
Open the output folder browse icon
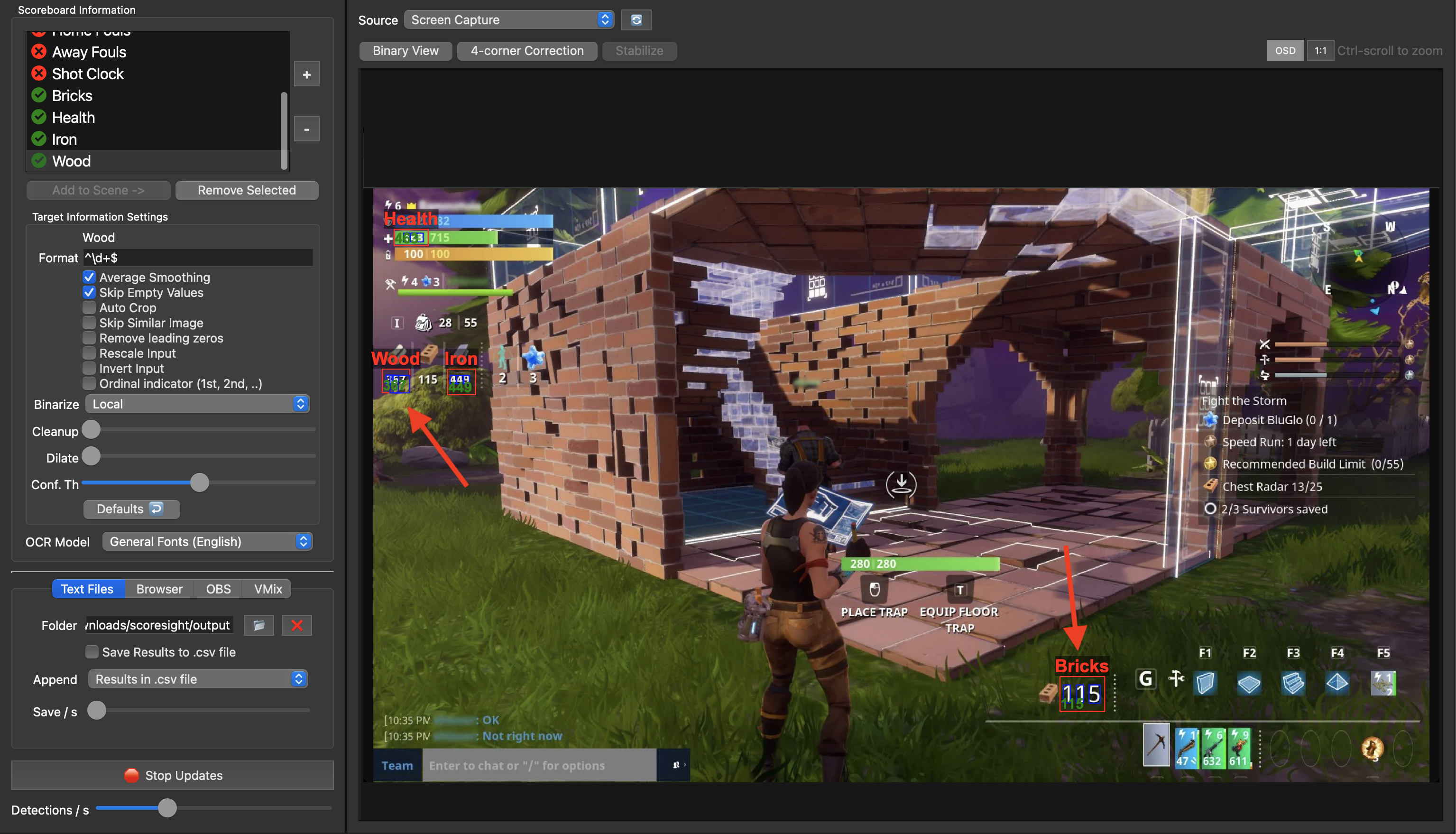click(259, 625)
